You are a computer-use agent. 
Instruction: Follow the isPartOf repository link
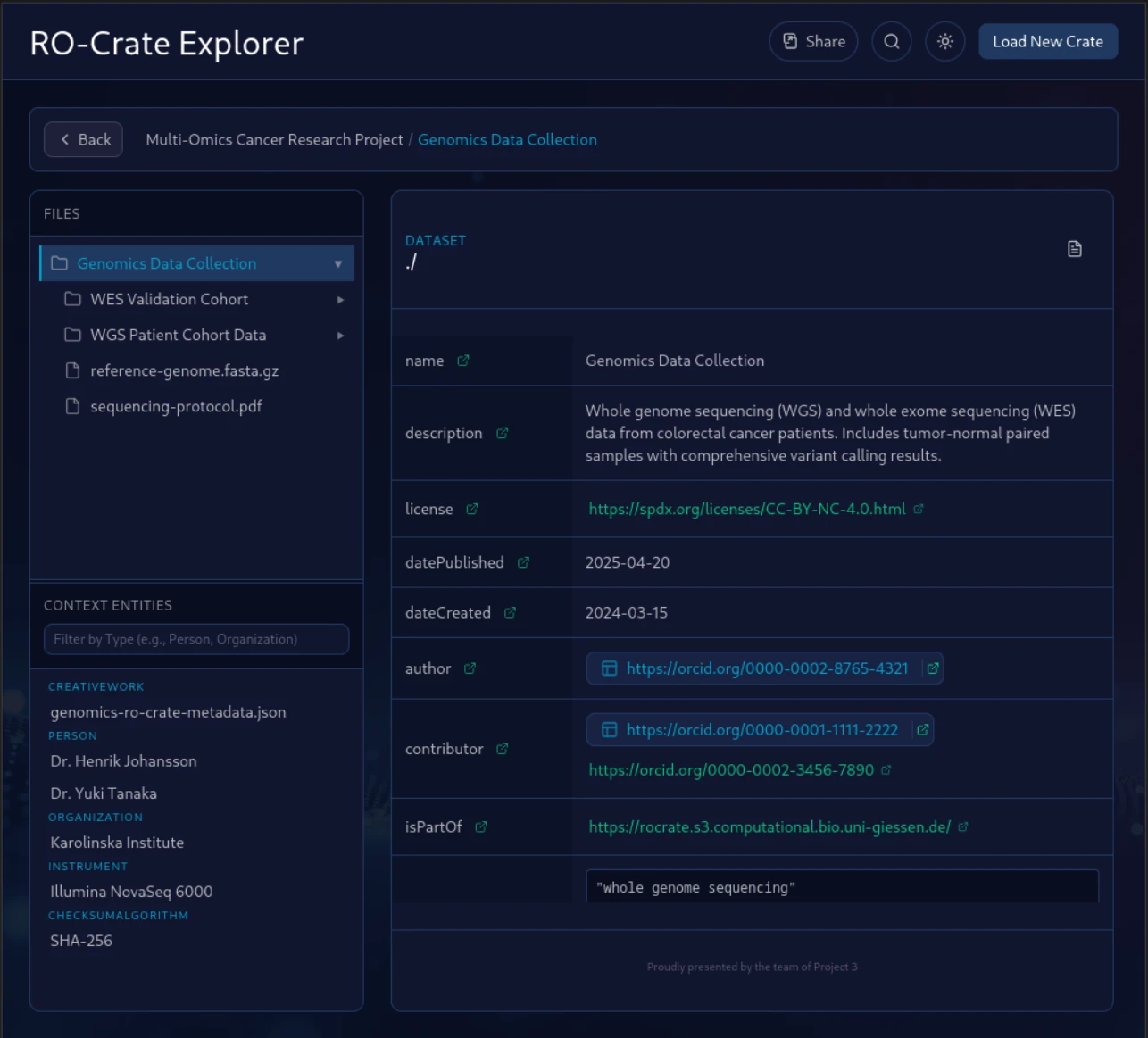[769, 826]
